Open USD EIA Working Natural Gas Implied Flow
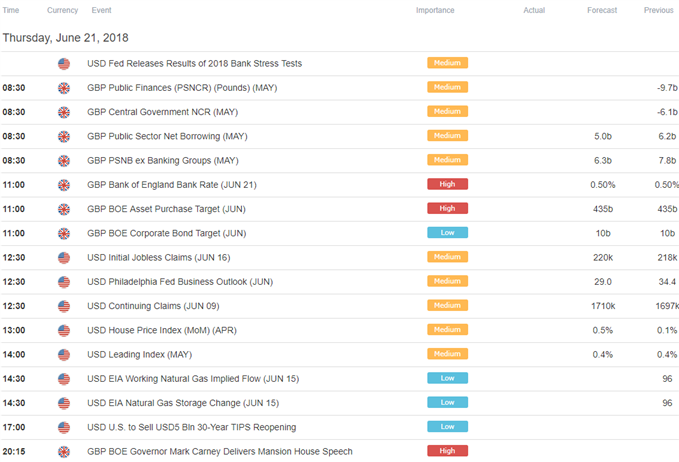Screen dimensions: 679x462 [x=193, y=379]
